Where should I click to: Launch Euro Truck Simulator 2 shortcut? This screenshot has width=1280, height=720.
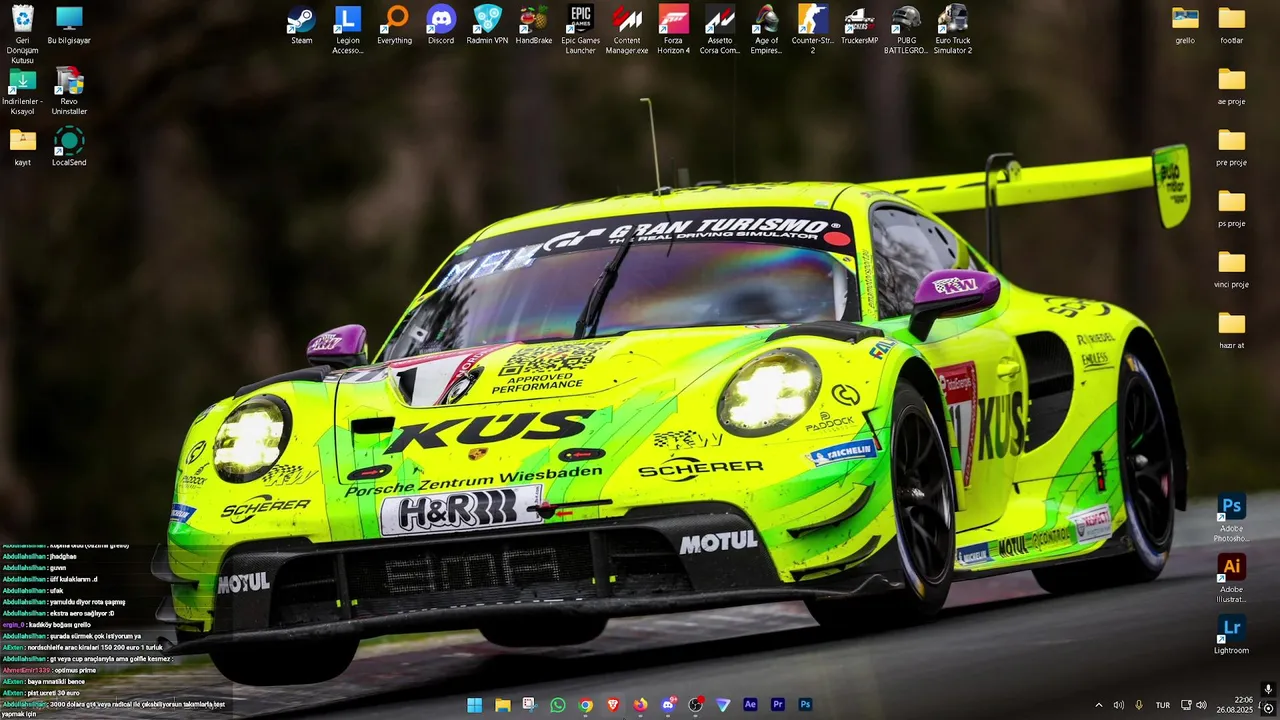(x=953, y=29)
